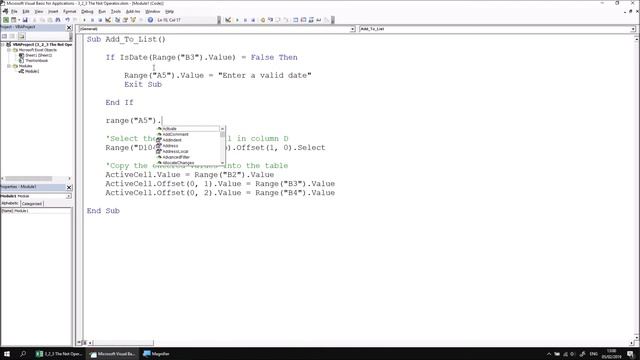Click the Find binoculars icon

pos(58,20)
